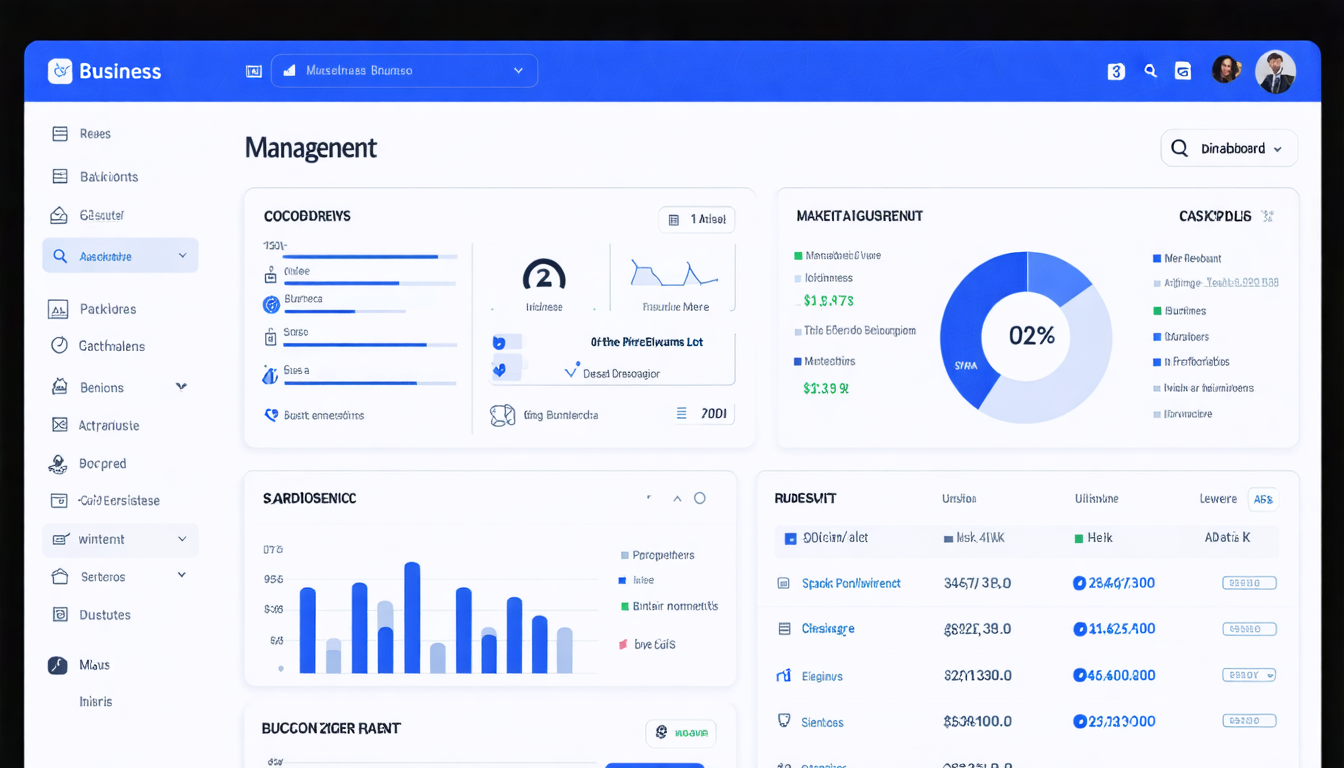The image size is (1344, 768).
Task: Toggle the green Burtimes legend marker
Action: [x=1157, y=311]
